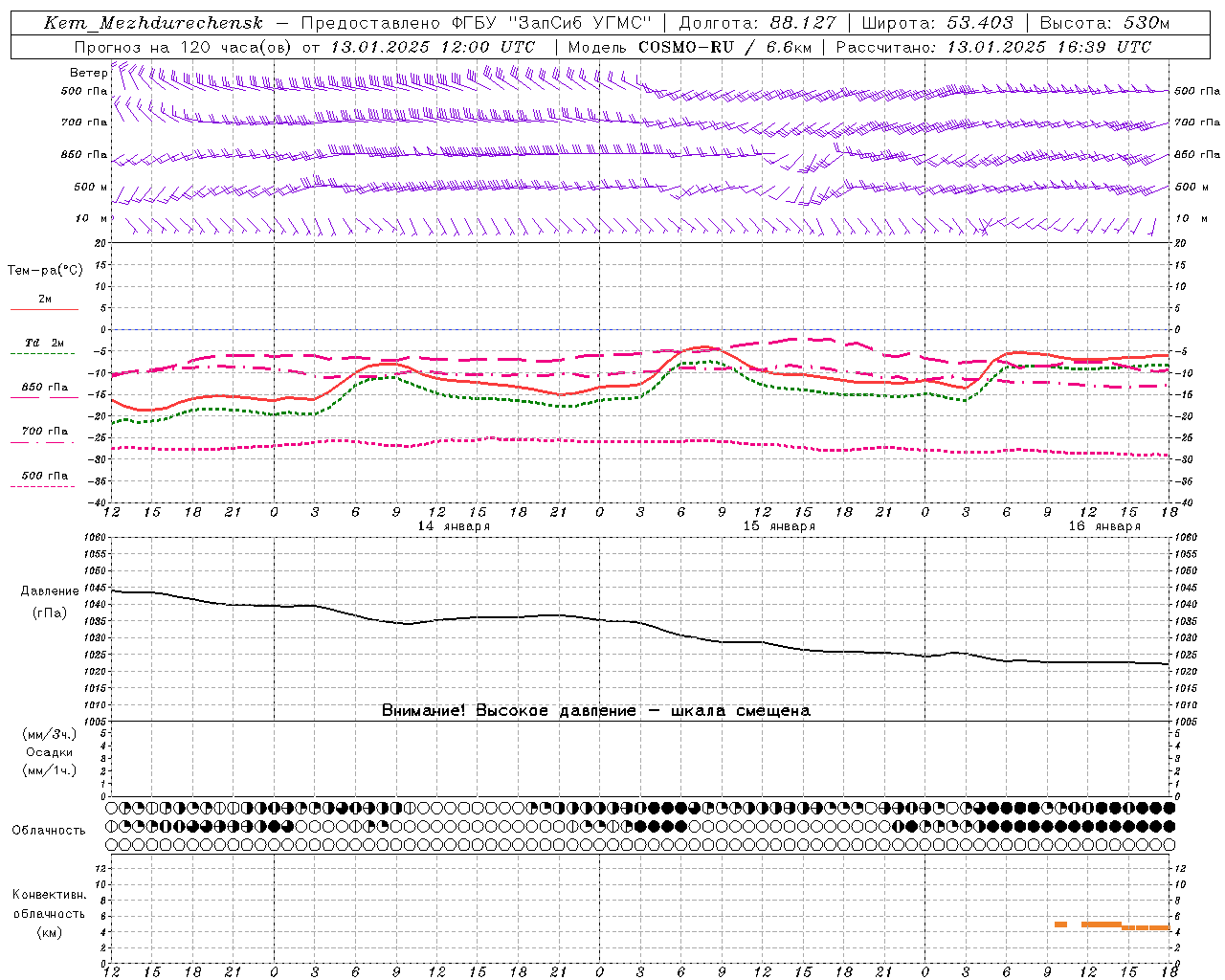Image resolution: width=1225 pixels, height=980 pixels.
Task: Click the Модель COSMO-RU / 6.6км label
Action: (x=689, y=47)
